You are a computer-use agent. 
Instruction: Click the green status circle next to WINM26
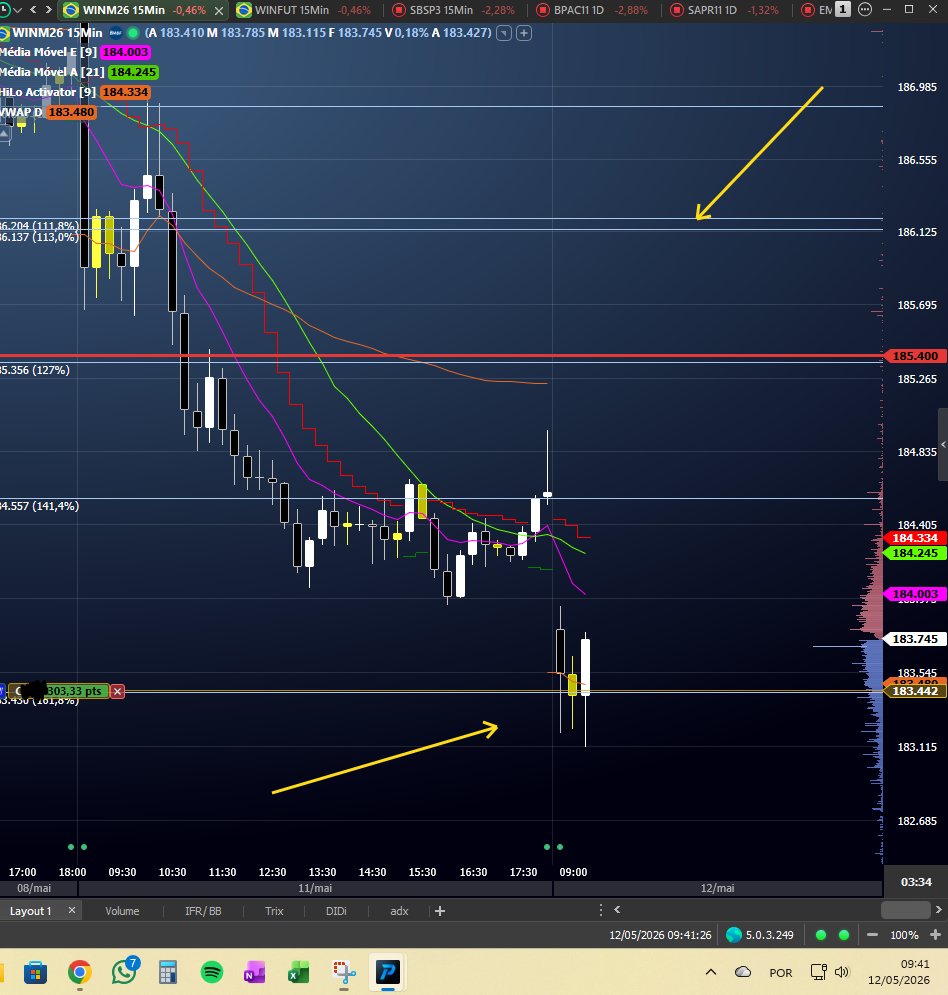133,32
